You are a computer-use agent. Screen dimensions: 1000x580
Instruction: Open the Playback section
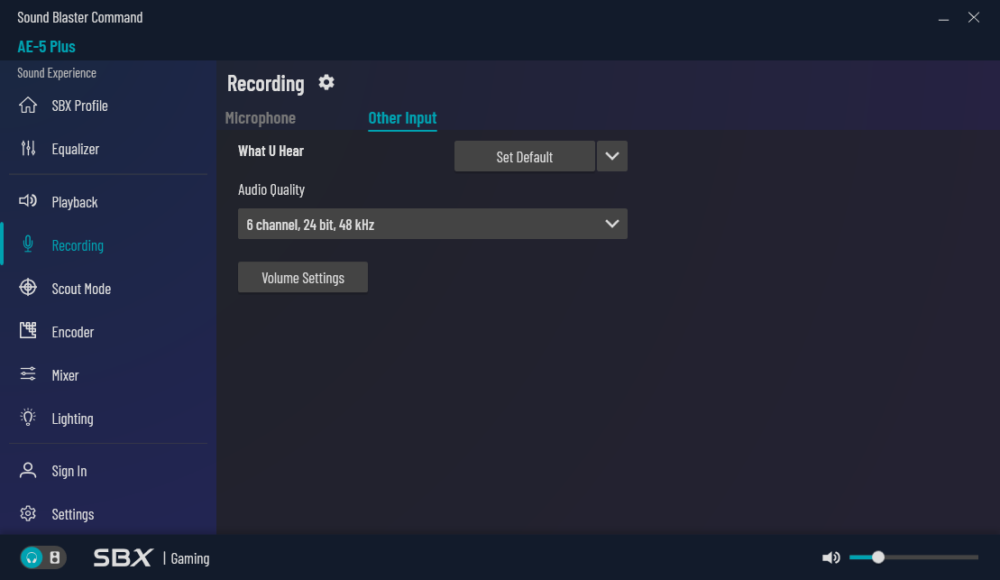pos(75,202)
